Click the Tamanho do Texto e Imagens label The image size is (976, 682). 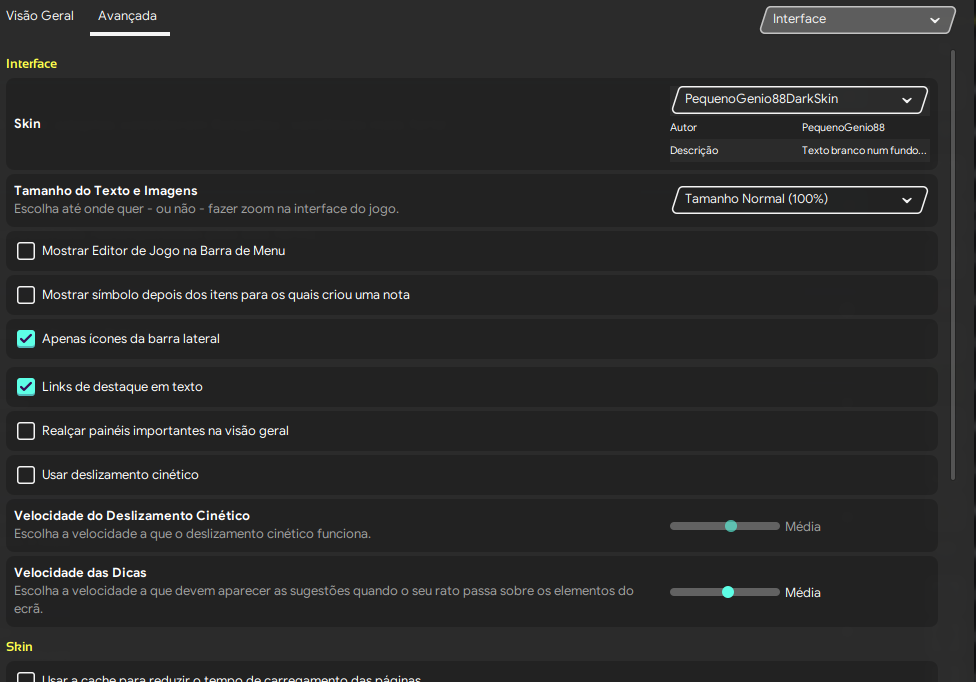click(x=106, y=191)
